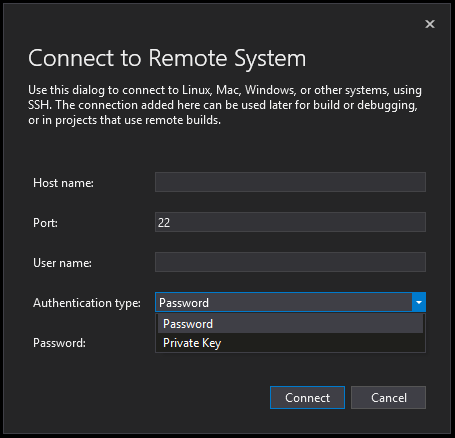This screenshot has height=438, width=455.
Task: Click the Authentication type label
Action: (87, 303)
